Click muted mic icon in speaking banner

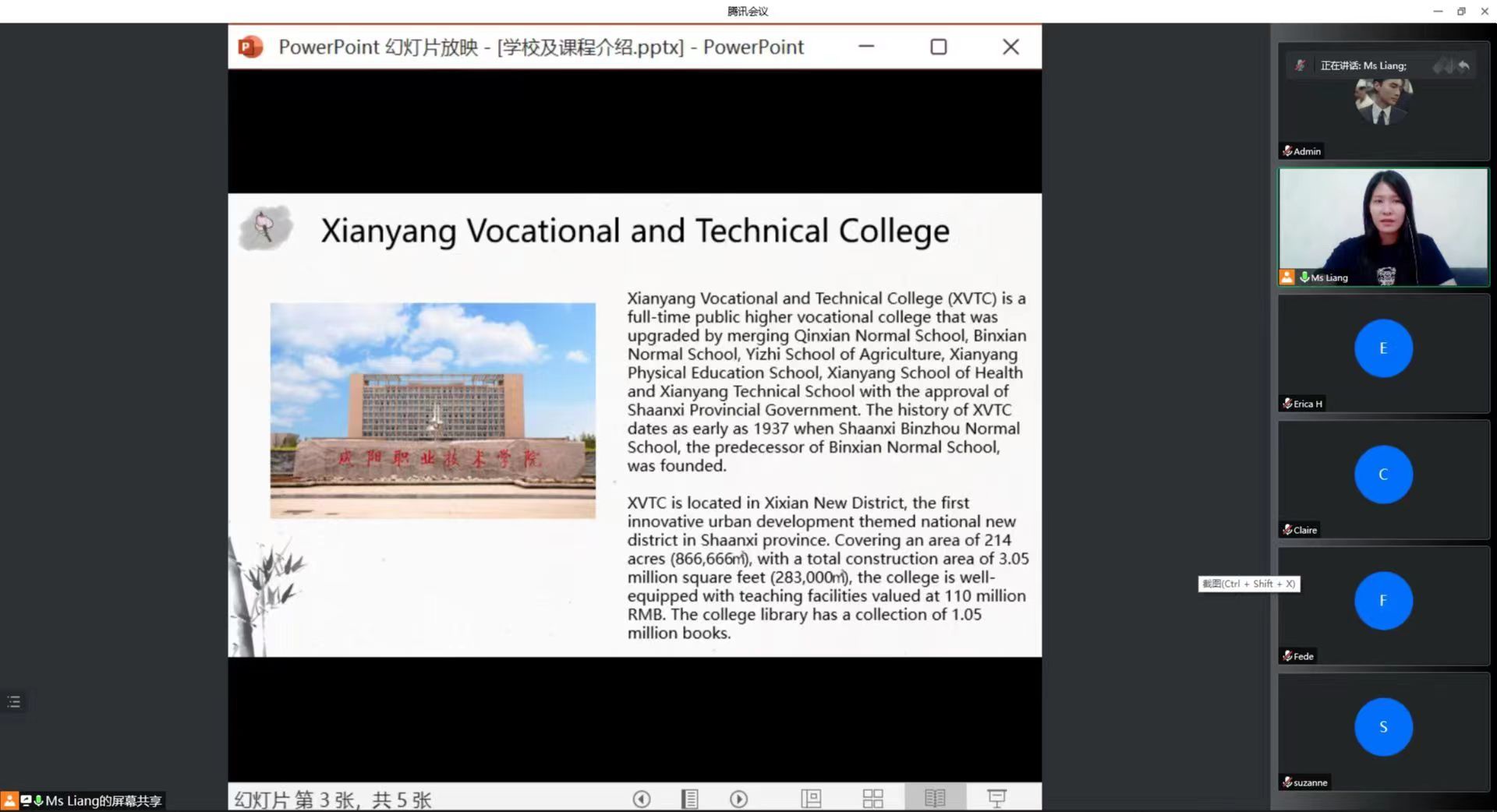[1300, 66]
